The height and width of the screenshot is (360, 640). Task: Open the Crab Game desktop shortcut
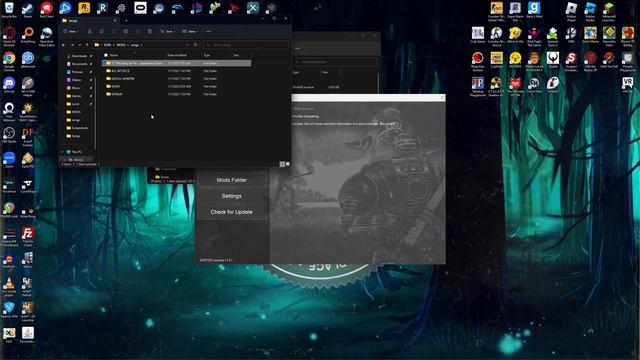[x=478, y=35]
